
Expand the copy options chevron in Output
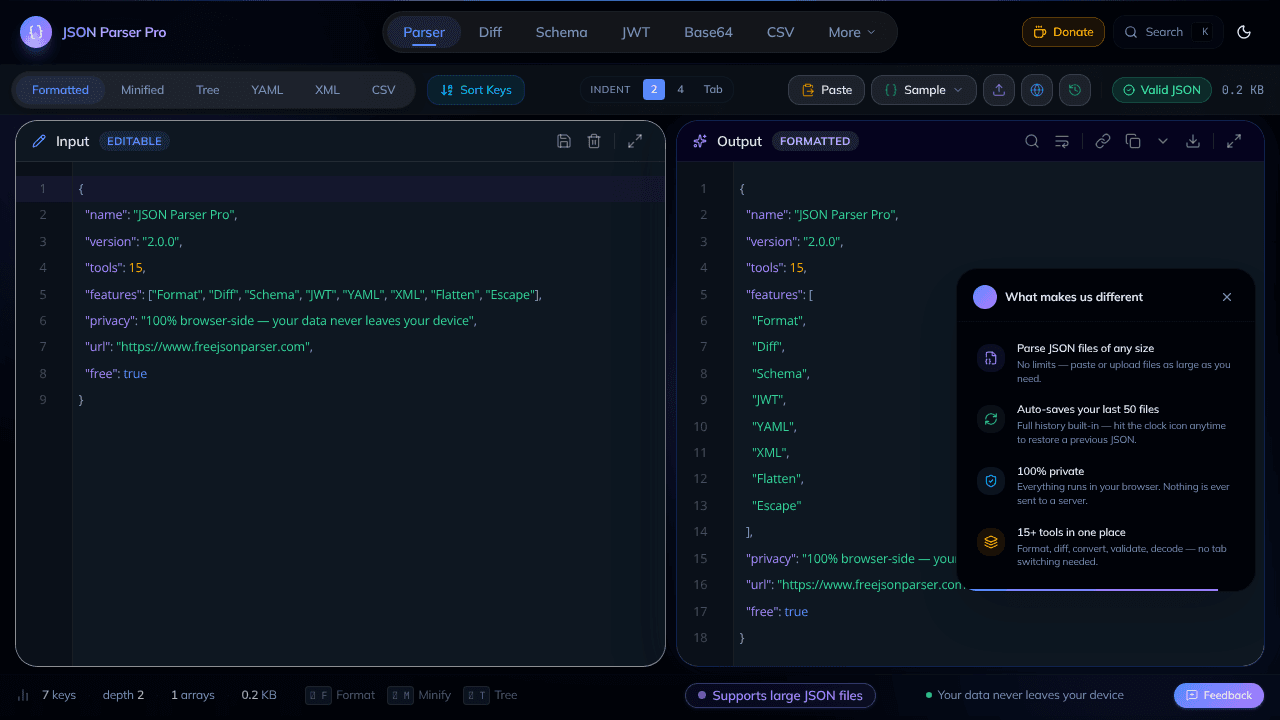click(1163, 141)
